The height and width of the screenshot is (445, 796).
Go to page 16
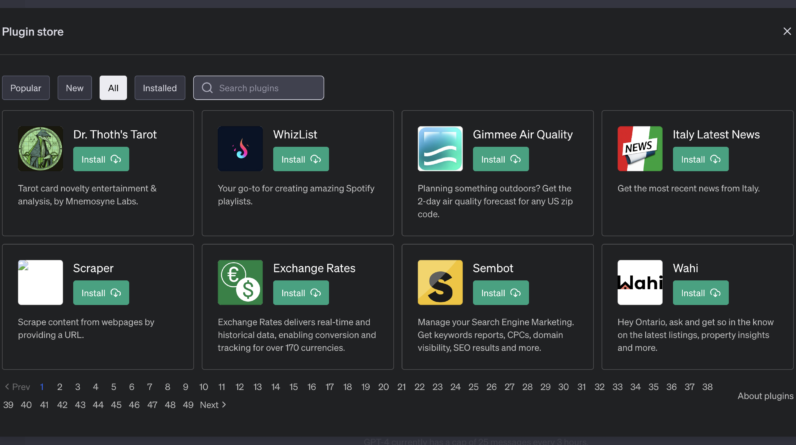312,387
